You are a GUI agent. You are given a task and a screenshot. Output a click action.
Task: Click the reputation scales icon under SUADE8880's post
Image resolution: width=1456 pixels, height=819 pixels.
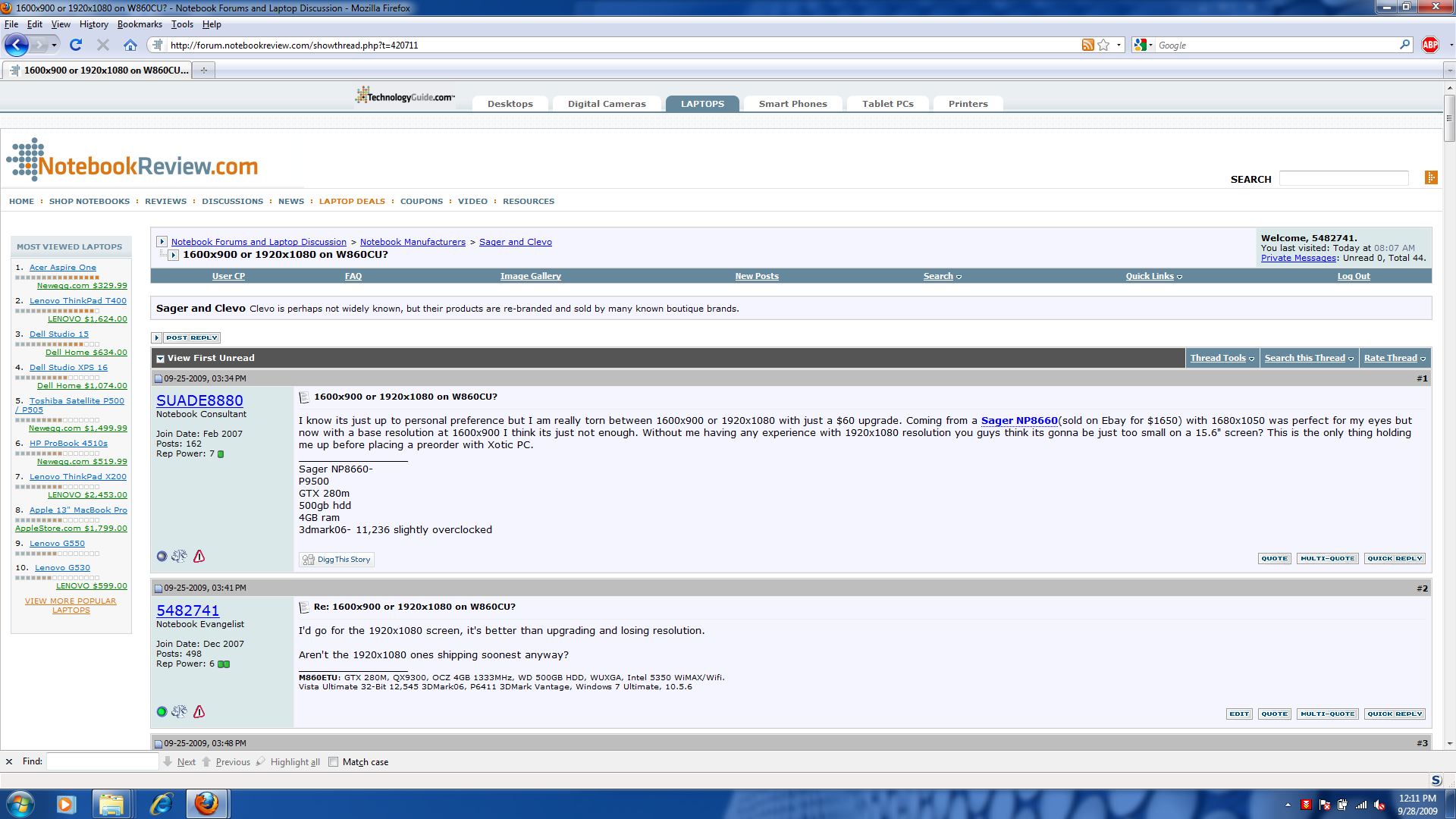tap(179, 556)
